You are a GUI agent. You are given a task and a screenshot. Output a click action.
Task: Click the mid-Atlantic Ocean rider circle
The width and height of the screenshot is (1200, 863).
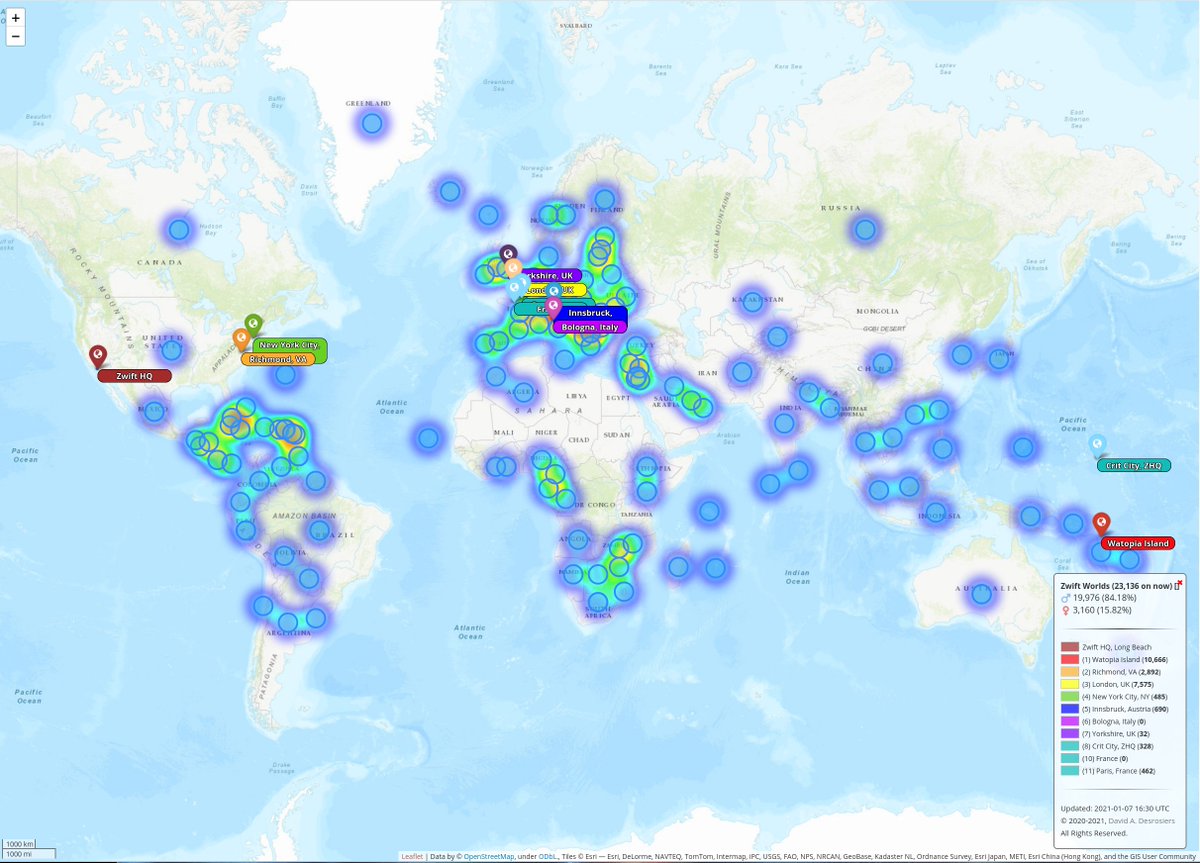tap(429, 437)
